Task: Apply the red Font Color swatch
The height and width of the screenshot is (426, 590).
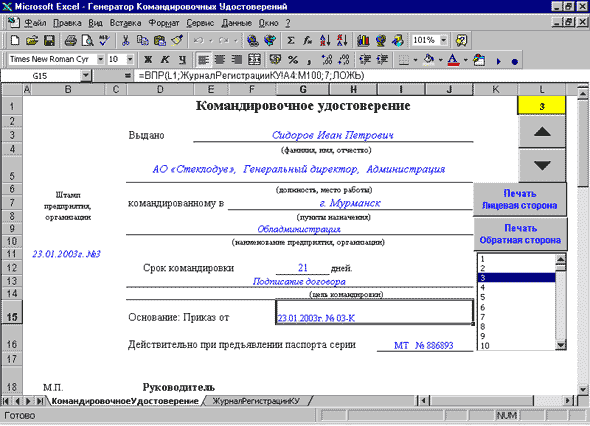Action: pos(454,59)
